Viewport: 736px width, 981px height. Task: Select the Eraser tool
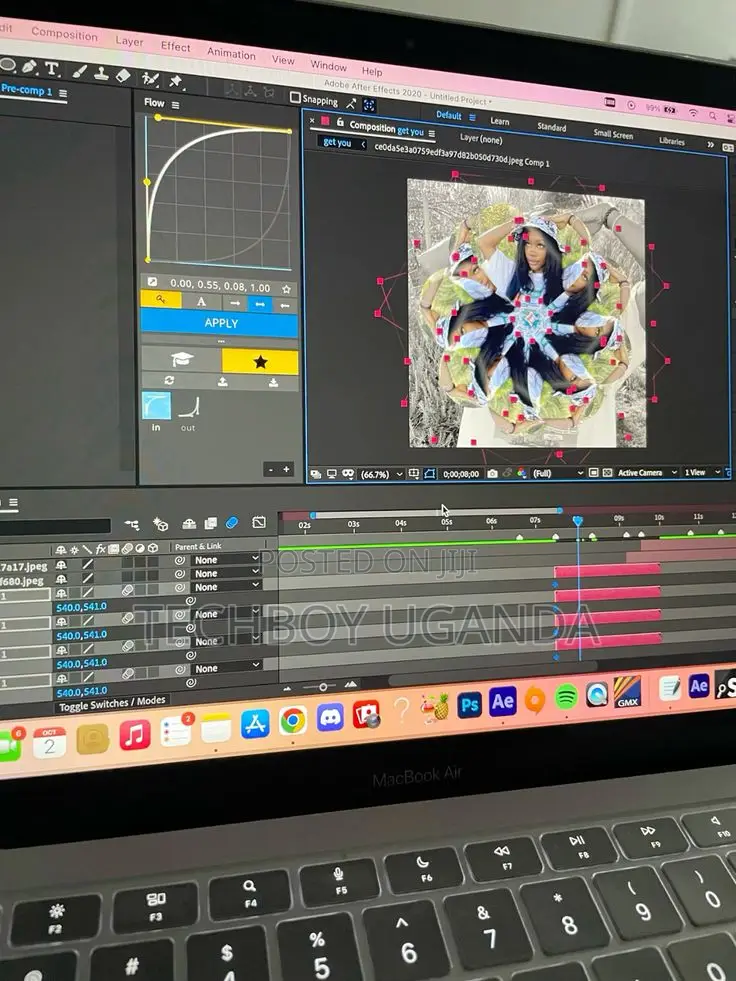pos(123,76)
